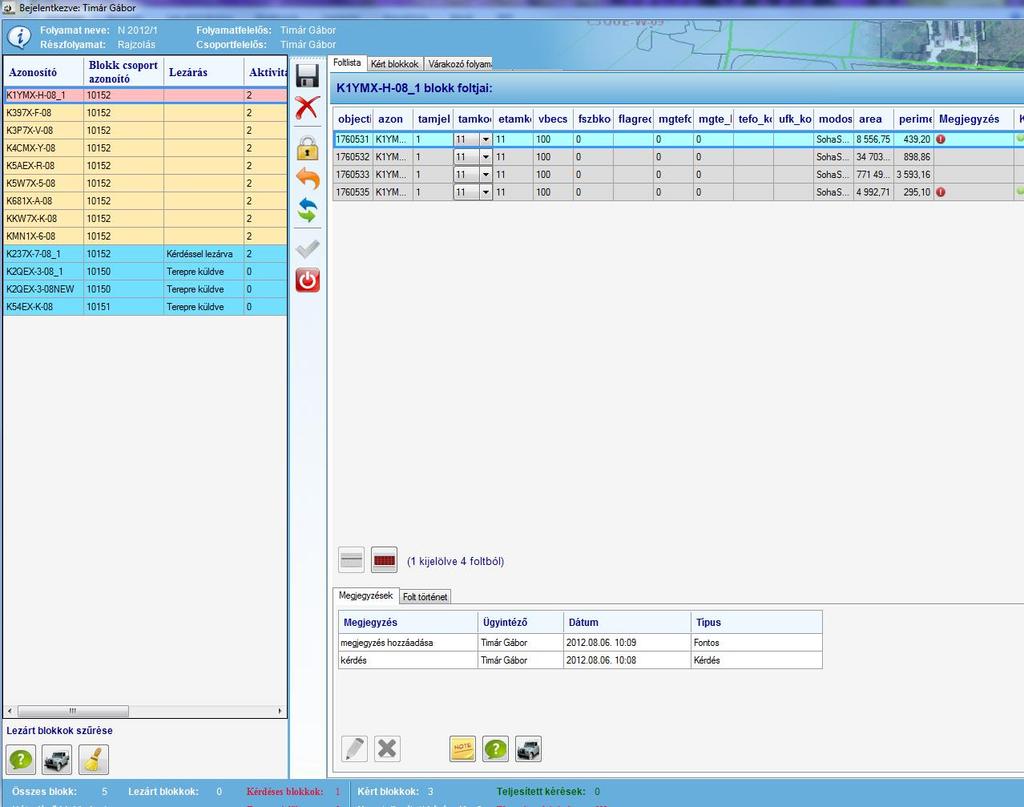Click object id 1760532 cell
Viewport: 1024px width, 807px height.
click(353, 157)
